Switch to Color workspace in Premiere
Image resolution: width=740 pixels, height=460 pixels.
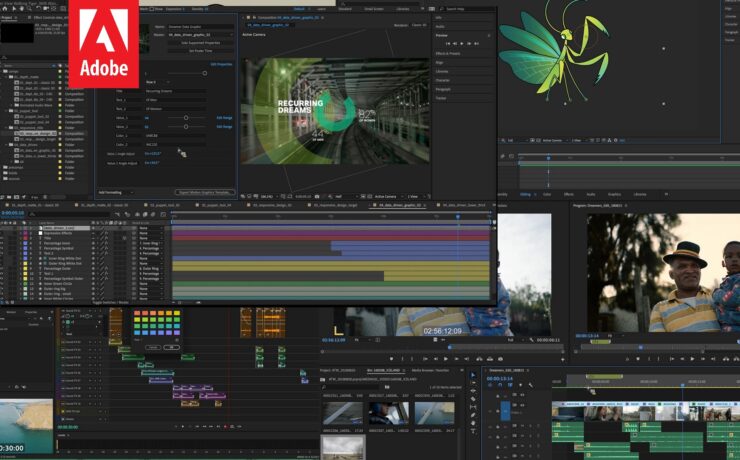coord(547,194)
